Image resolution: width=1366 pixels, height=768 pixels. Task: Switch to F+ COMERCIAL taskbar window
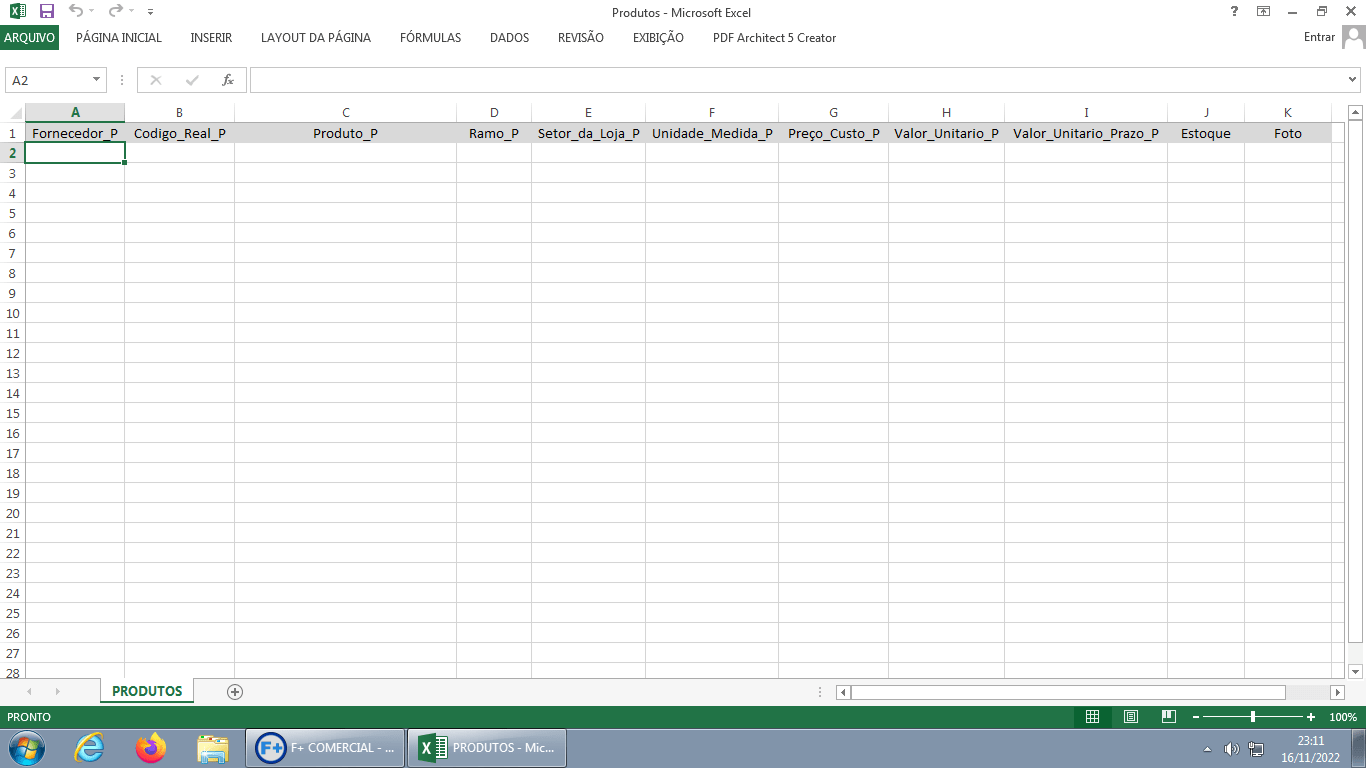click(x=325, y=747)
